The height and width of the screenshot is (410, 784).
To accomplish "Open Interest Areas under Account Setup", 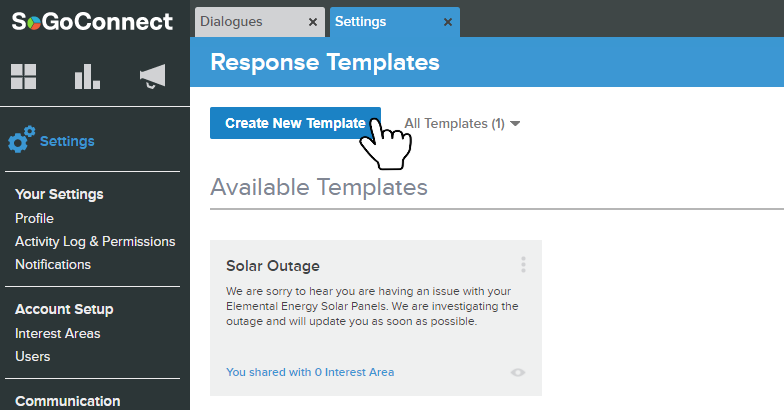I will (x=58, y=334).
